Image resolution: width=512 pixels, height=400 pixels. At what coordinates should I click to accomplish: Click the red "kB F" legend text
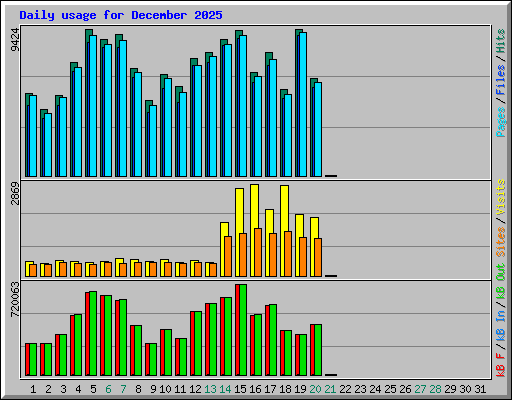click(x=501, y=365)
